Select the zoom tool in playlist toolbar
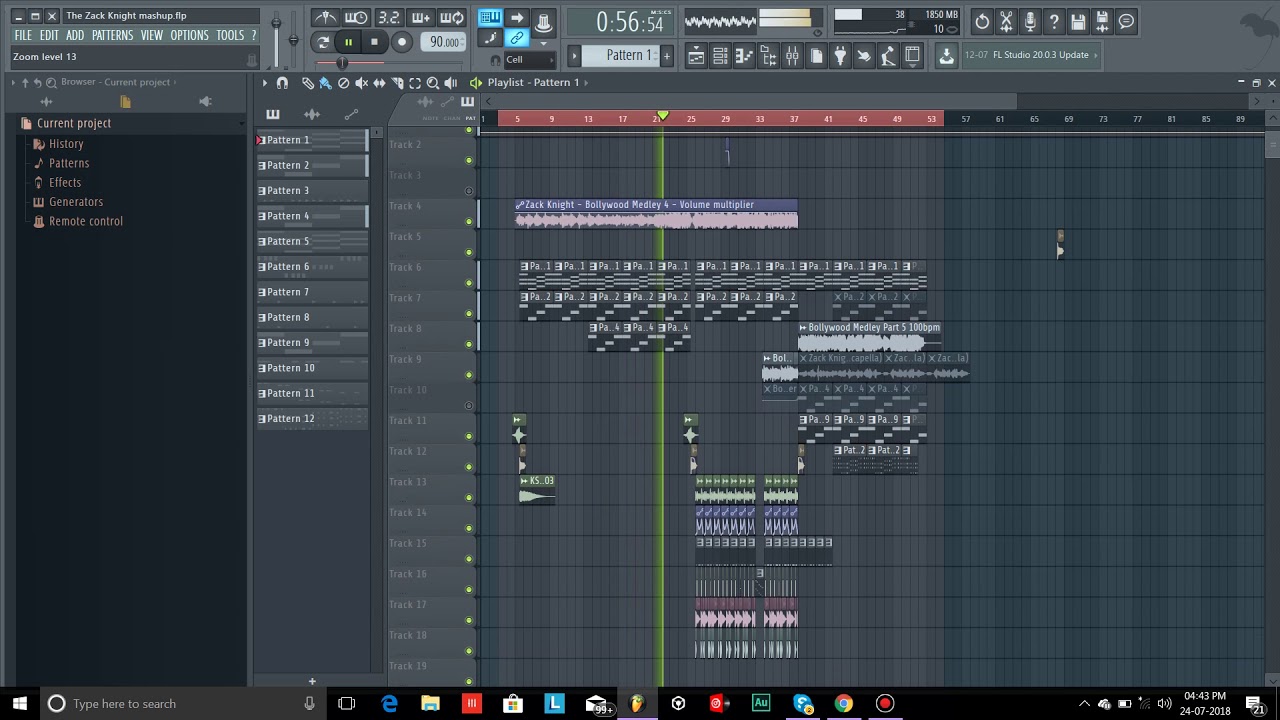This screenshot has height=720, width=1280. tap(433, 83)
